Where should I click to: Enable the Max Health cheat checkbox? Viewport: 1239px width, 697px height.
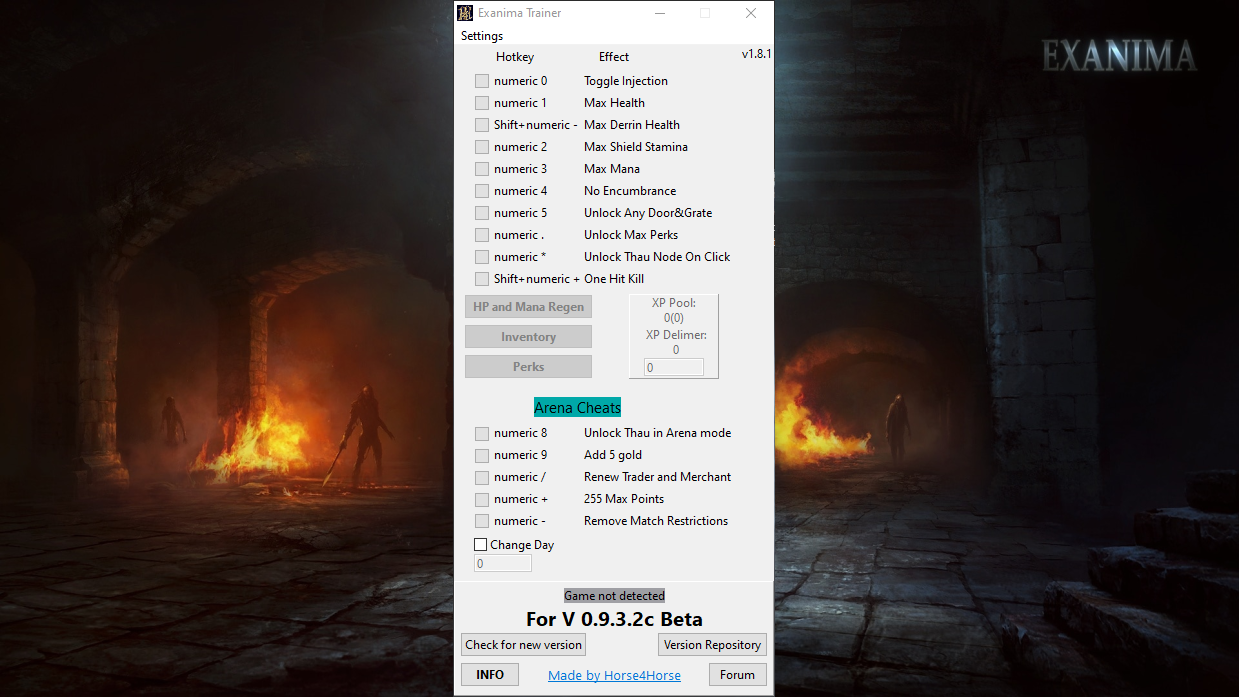coord(481,103)
